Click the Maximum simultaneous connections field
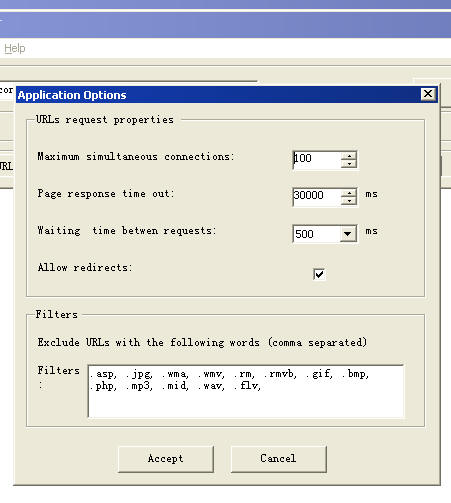This screenshot has width=451, height=503. (x=317, y=159)
